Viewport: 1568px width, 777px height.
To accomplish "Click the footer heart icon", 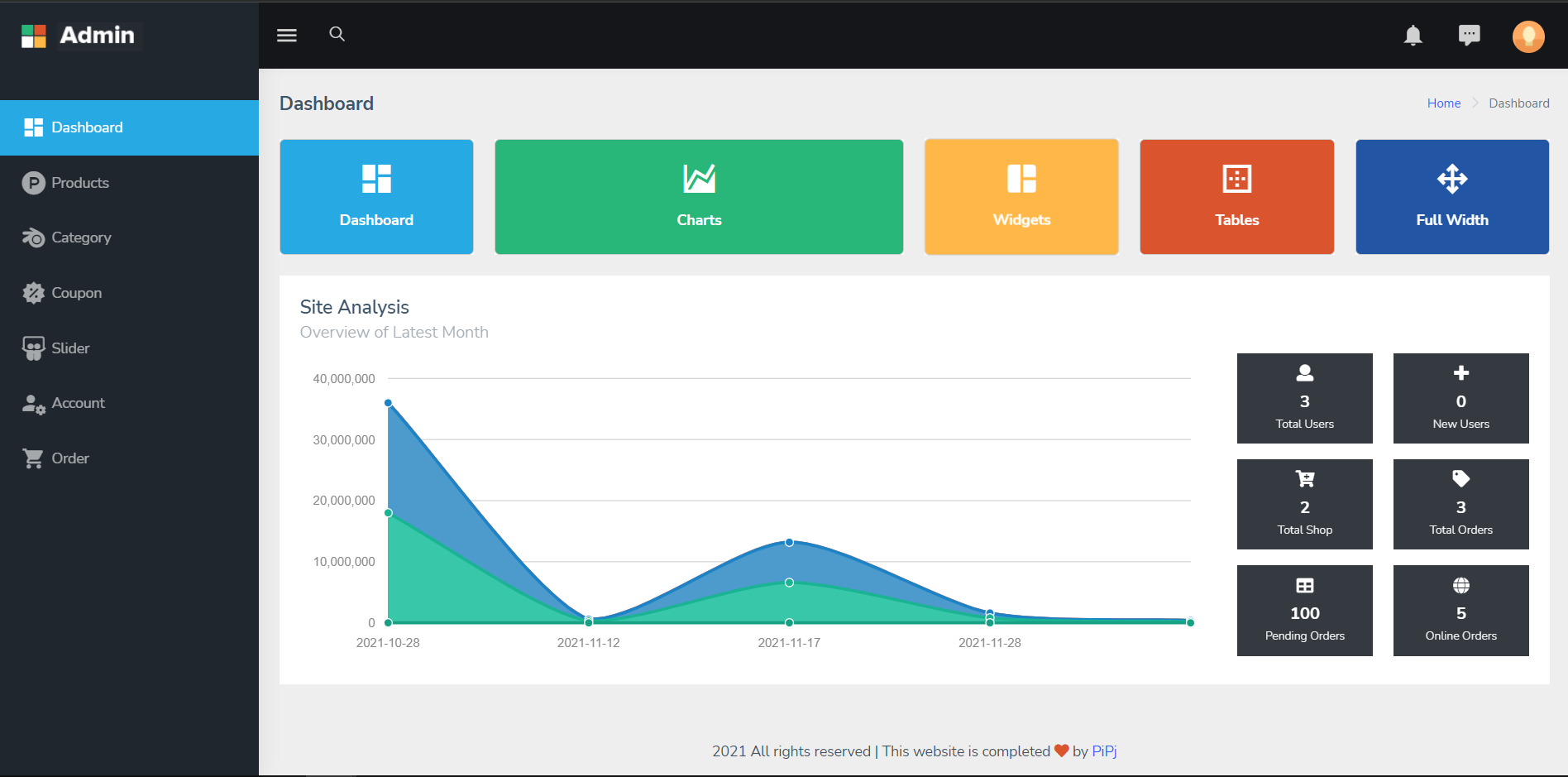I will (x=1062, y=751).
